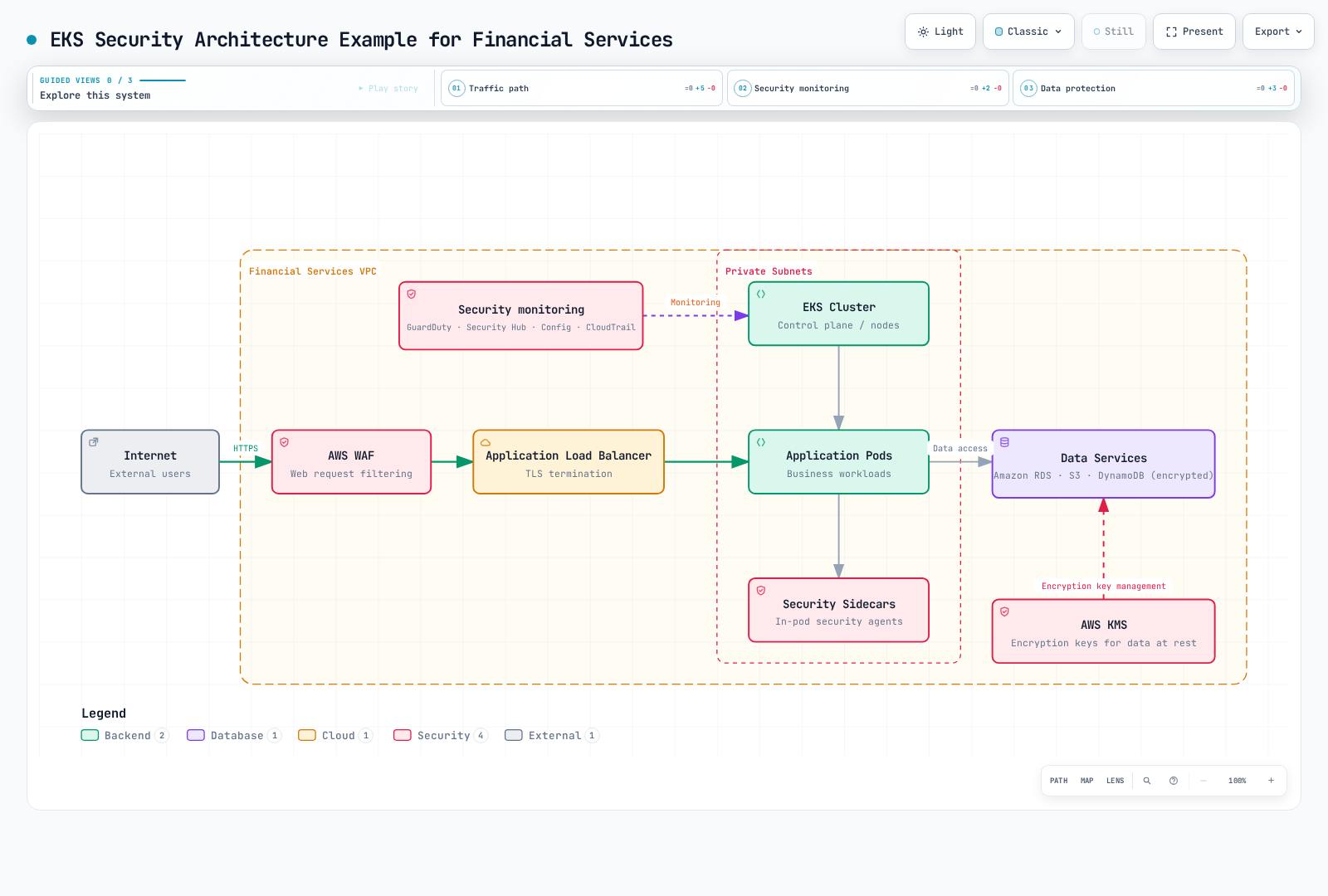Image resolution: width=1328 pixels, height=896 pixels.
Task: Click the code icon on EKS Cluster node
Action: 761,294
